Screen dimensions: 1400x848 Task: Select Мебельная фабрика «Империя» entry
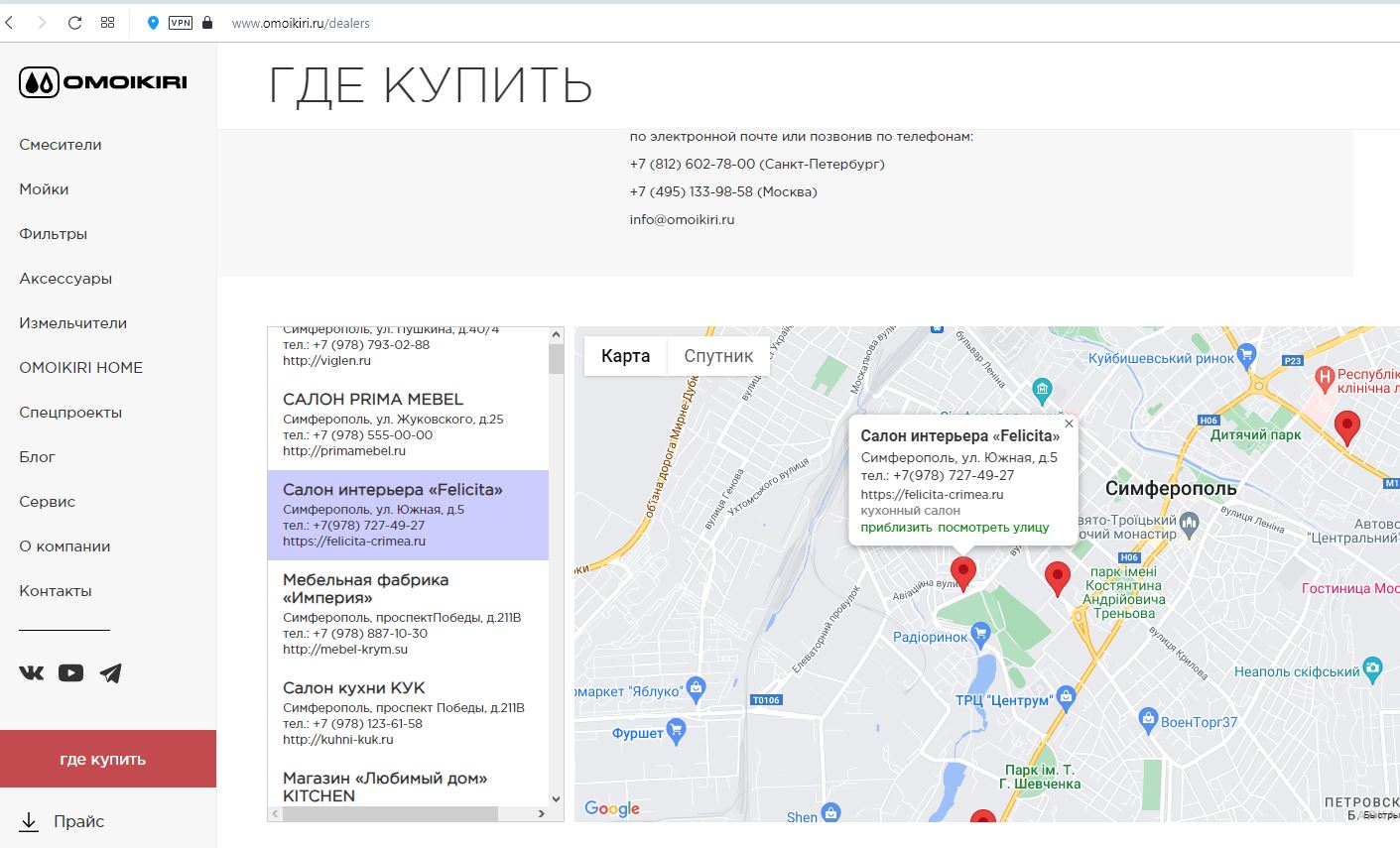point(408,614)
